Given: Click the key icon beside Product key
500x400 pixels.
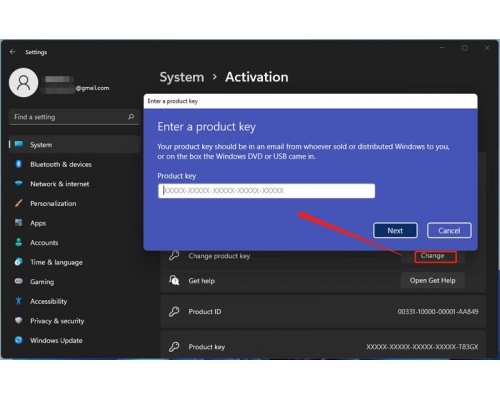Looking at the screenshot, I should 174,347.
